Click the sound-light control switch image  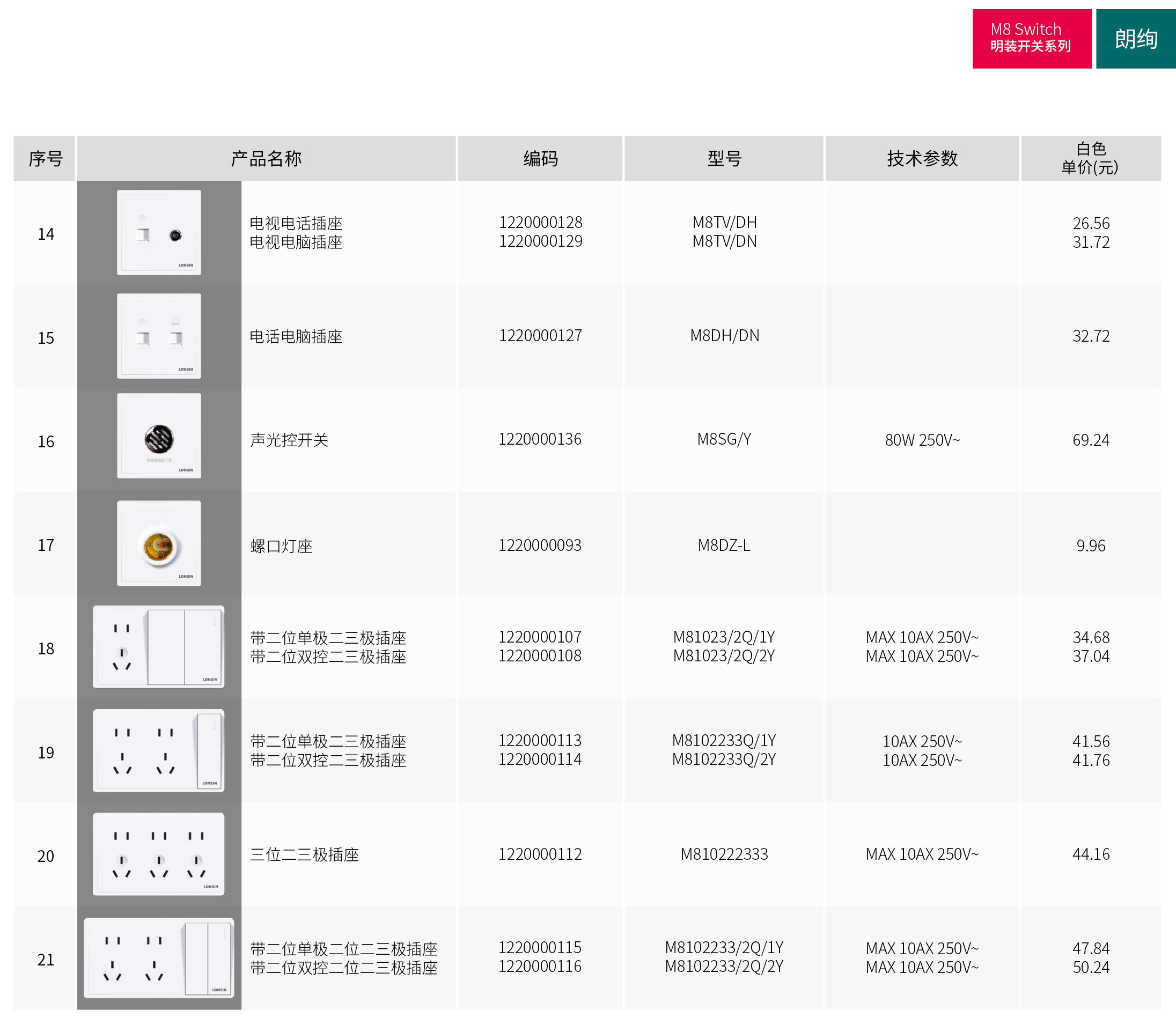pos(159,436)
